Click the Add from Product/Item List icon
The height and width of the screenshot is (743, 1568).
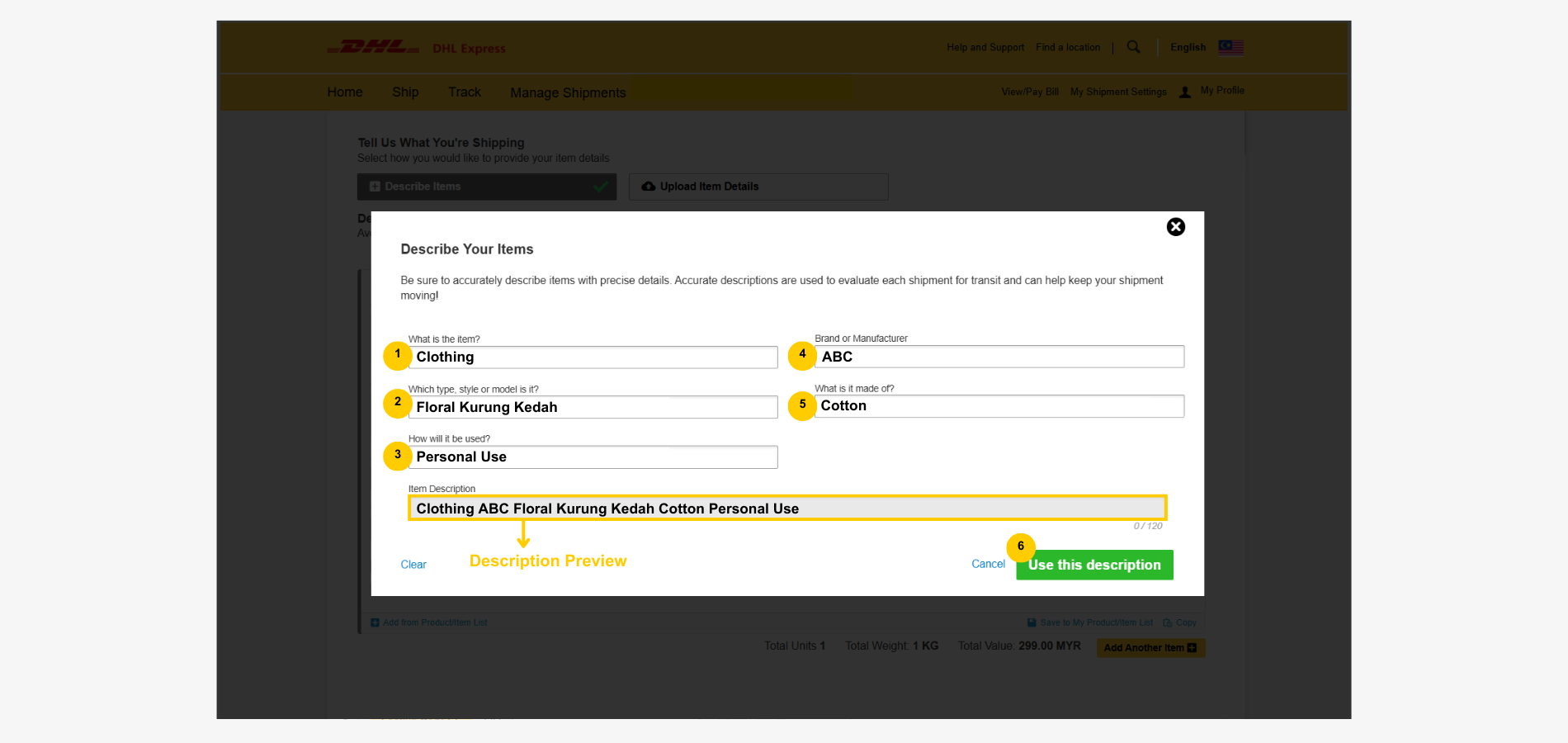point(375,622)
